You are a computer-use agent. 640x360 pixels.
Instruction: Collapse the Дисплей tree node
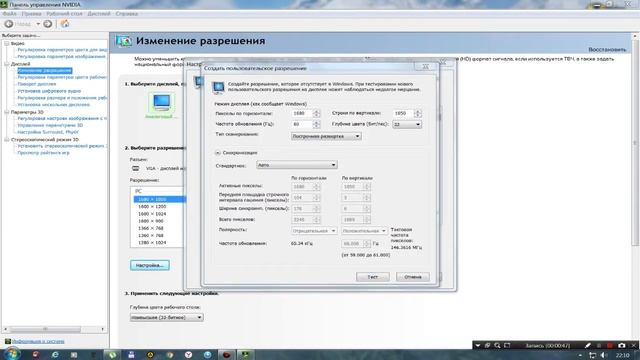click(7, 64)
